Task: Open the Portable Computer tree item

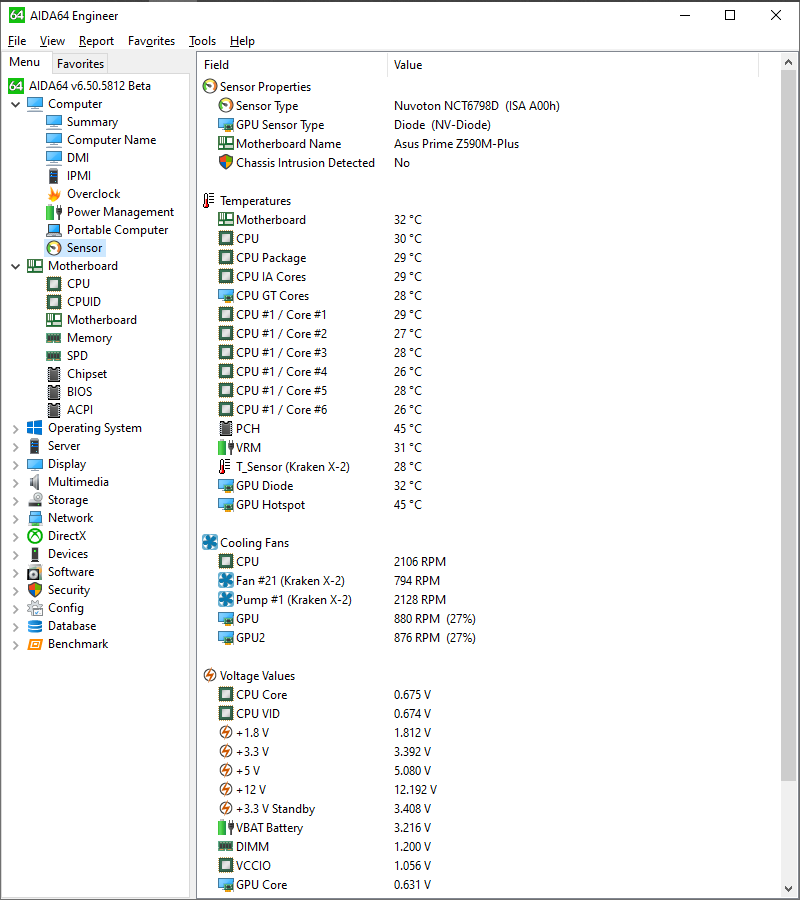Action: (118, 230)
